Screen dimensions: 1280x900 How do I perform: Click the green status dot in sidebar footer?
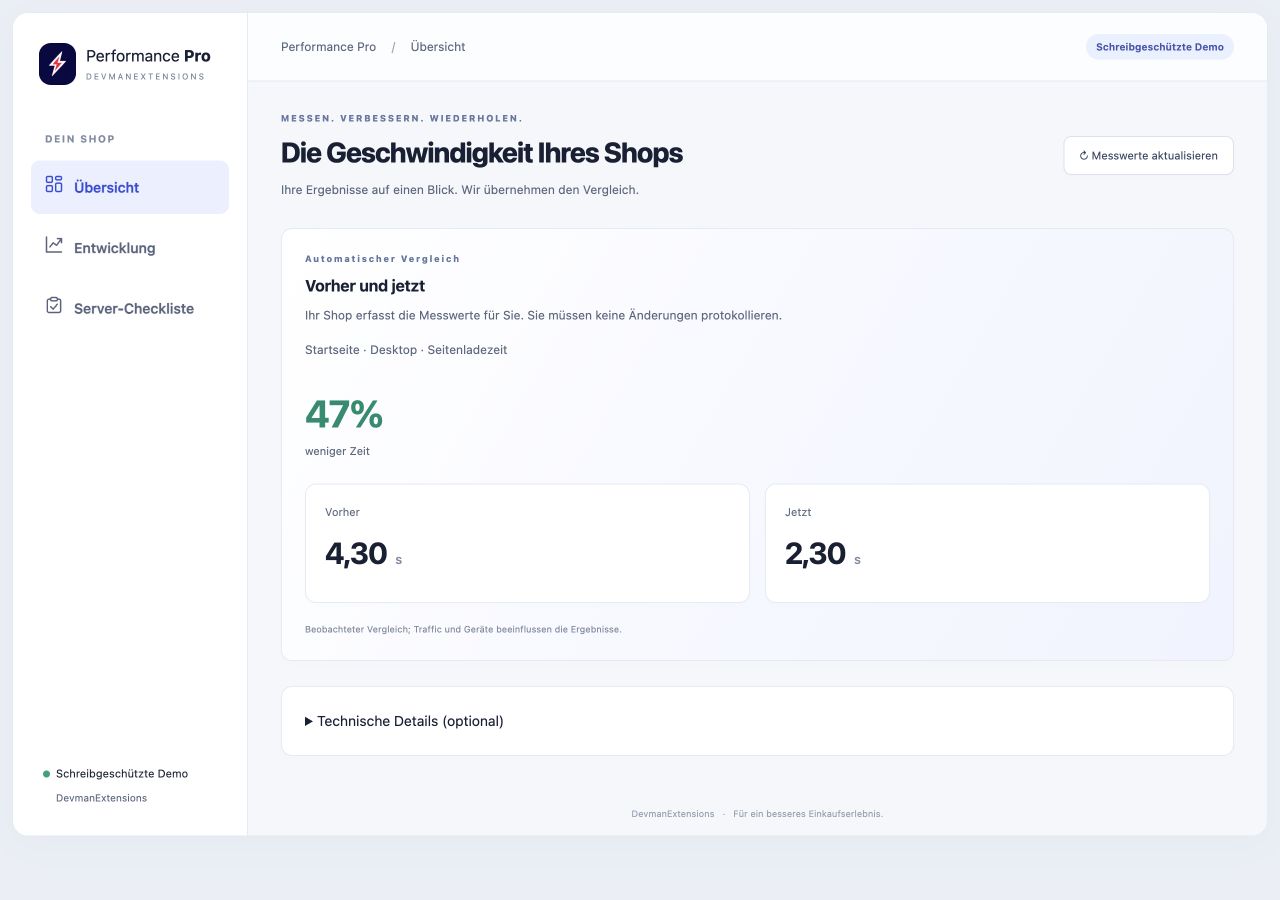[46, 774]
